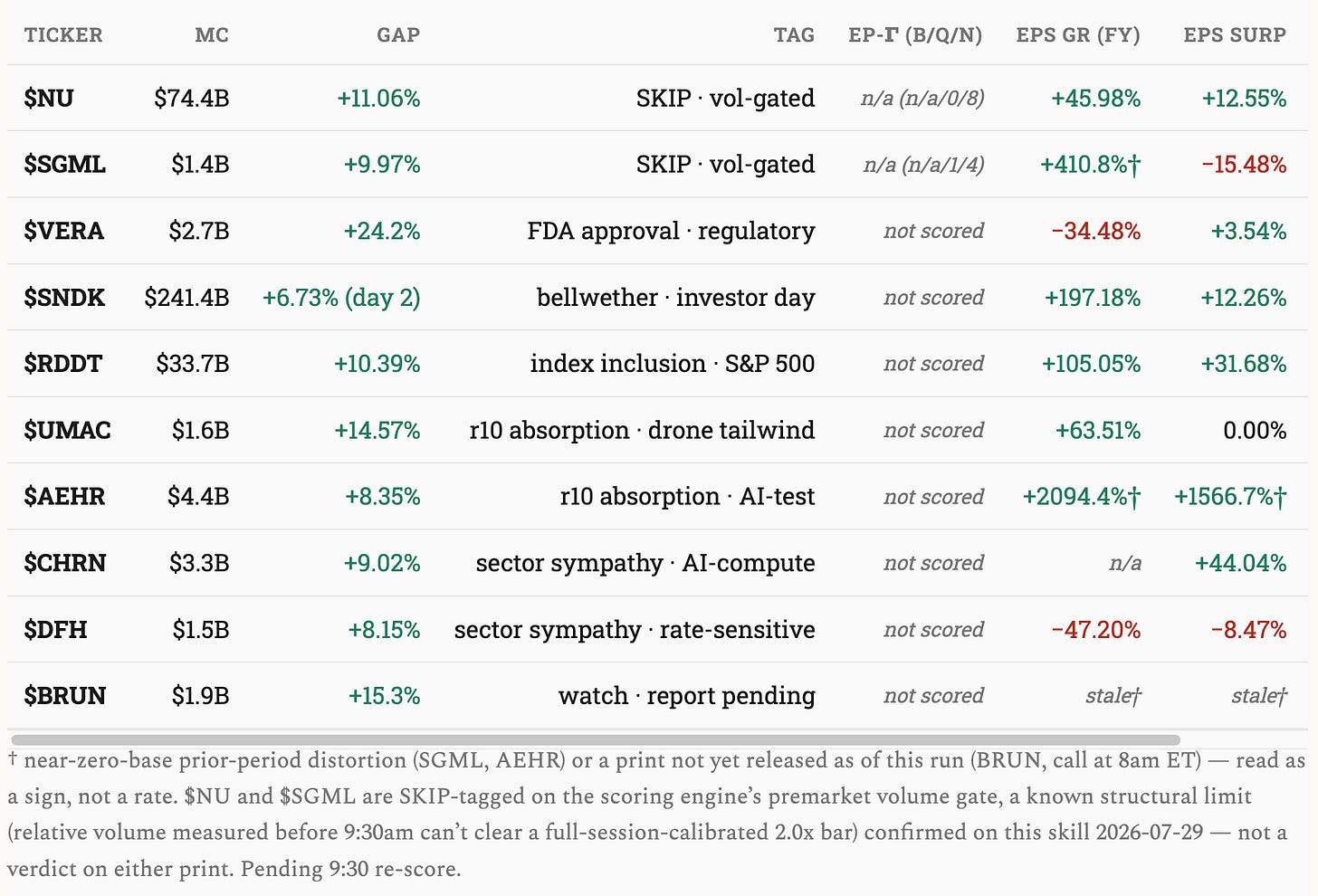This screenshot has height=896, width=1318.
Task: Click the EPS GR (FY) column header
Action: (1078, 35)
